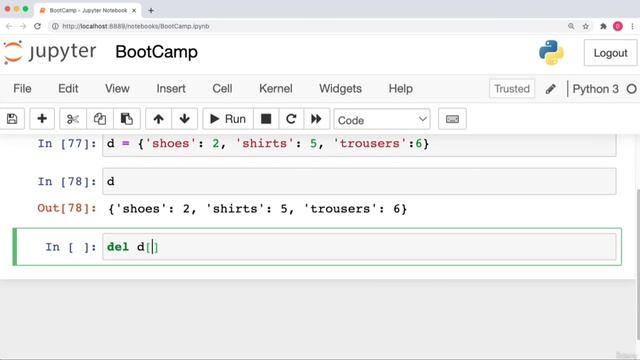640x360 pixels.
Task: Open the View menu
Action: 117,89
